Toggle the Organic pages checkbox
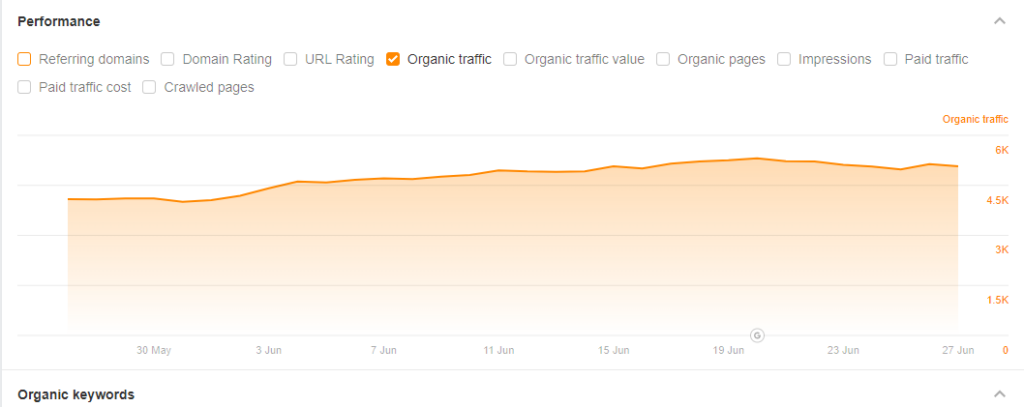The image size is (1024, 407). tap(663, 59)
